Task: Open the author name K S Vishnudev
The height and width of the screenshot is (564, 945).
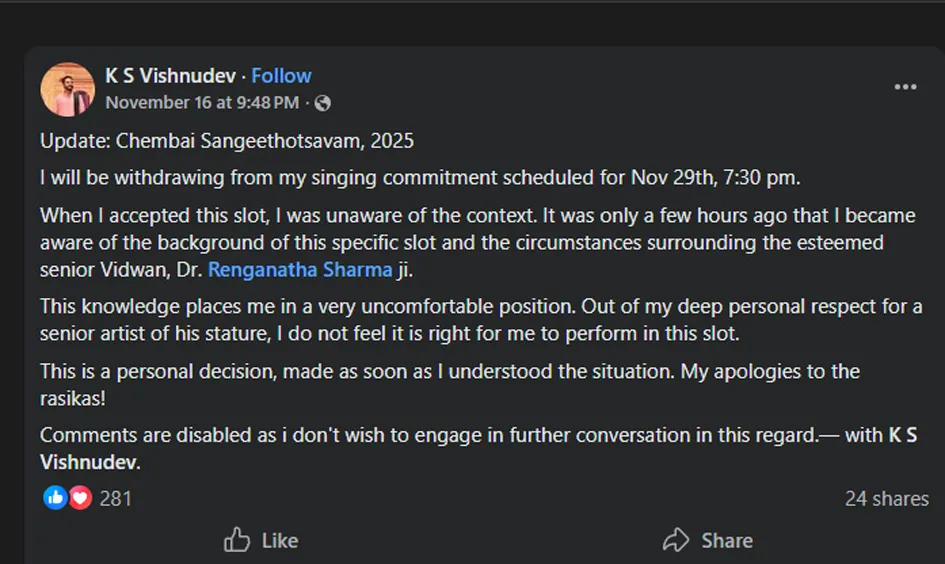Action: [x=172, y=76]
